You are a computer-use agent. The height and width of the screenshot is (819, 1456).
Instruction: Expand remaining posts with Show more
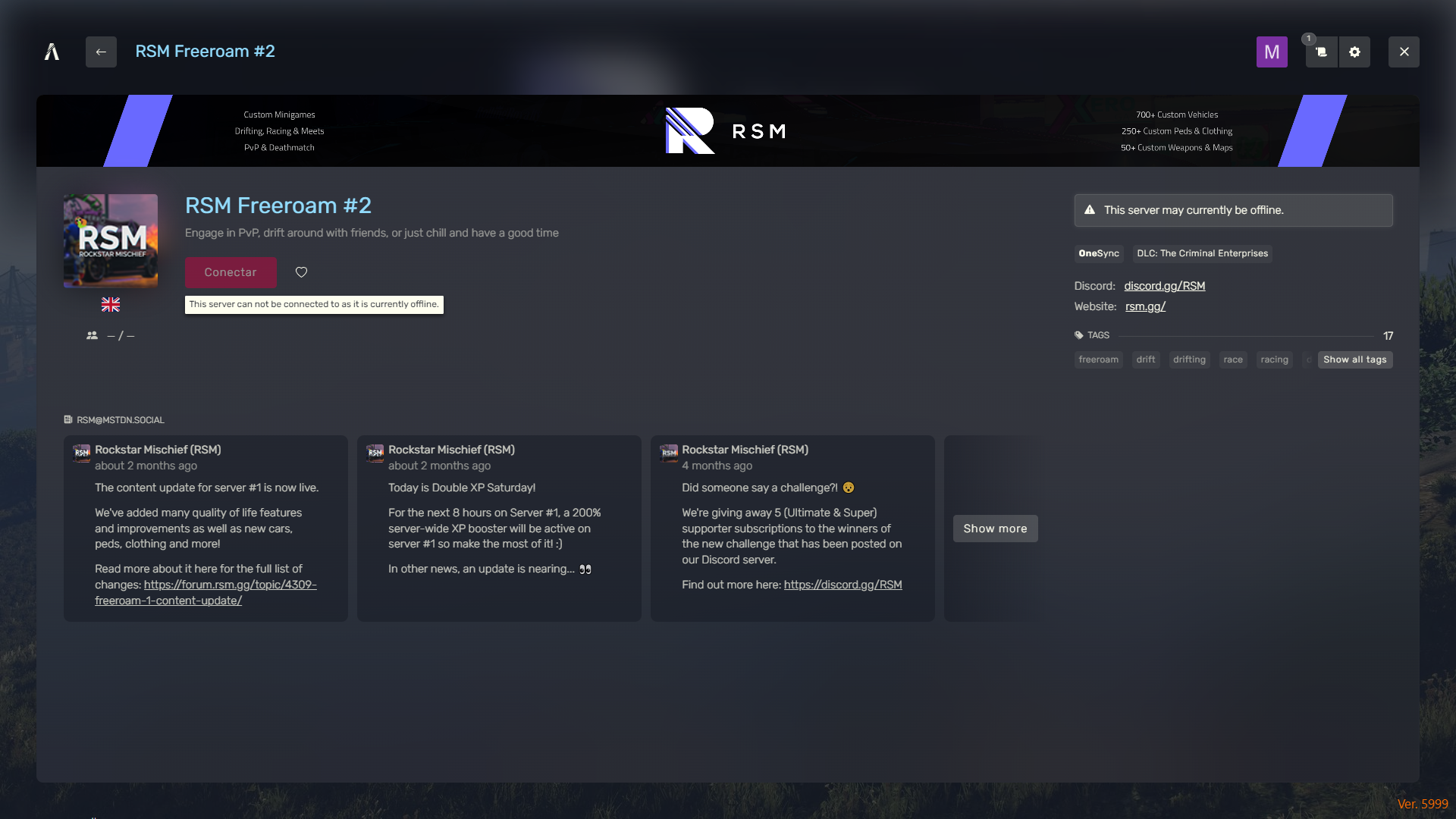(x=995, y=529)
